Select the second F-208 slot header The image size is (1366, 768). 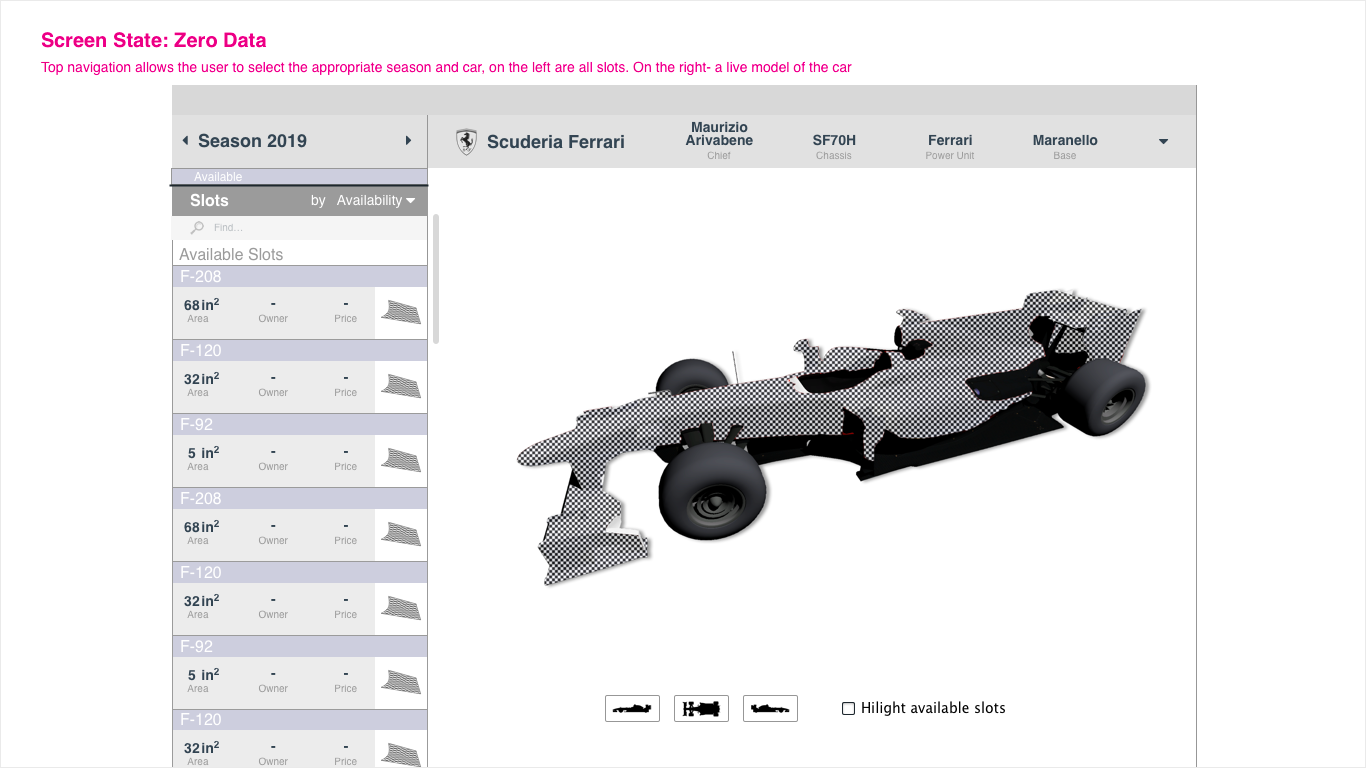[300, 499]
